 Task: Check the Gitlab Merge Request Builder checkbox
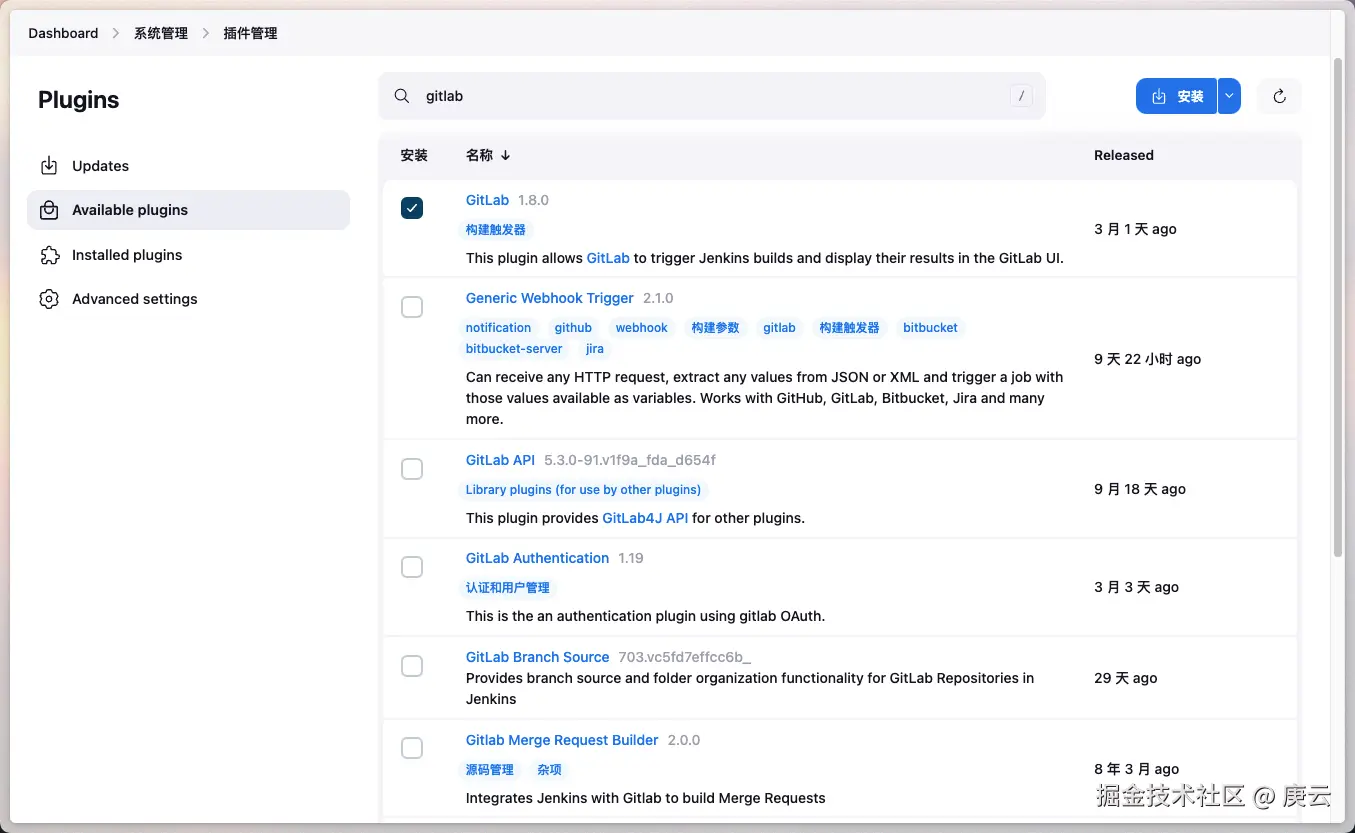tap(412, 748)
